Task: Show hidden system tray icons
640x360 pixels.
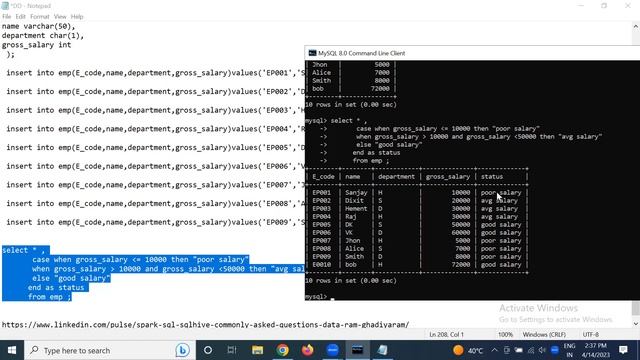Action: [x=494, y=350]
